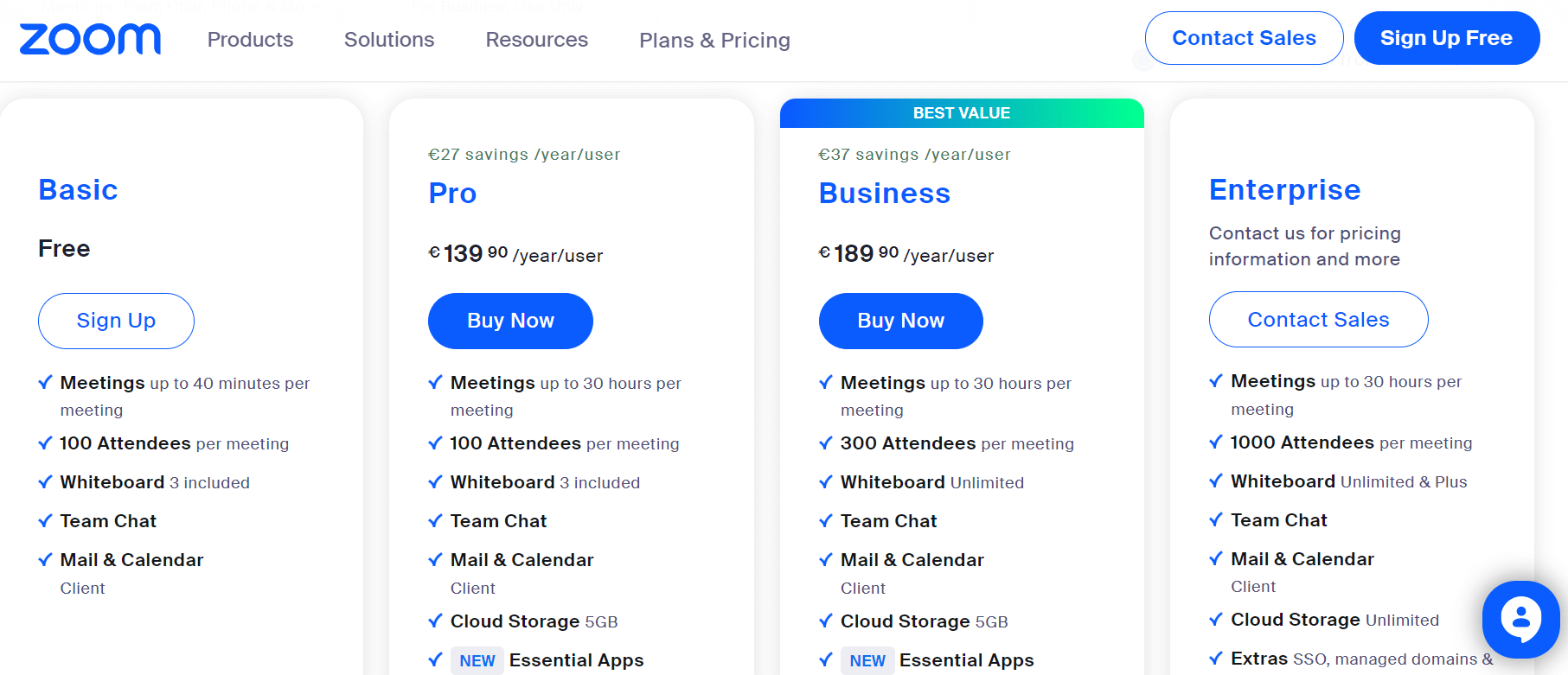1568x675 pixels.
Task: Click 'Cloud Storage Unlimited' in Enterprise
Action: pyautogui.click(x=1334, y=620)
